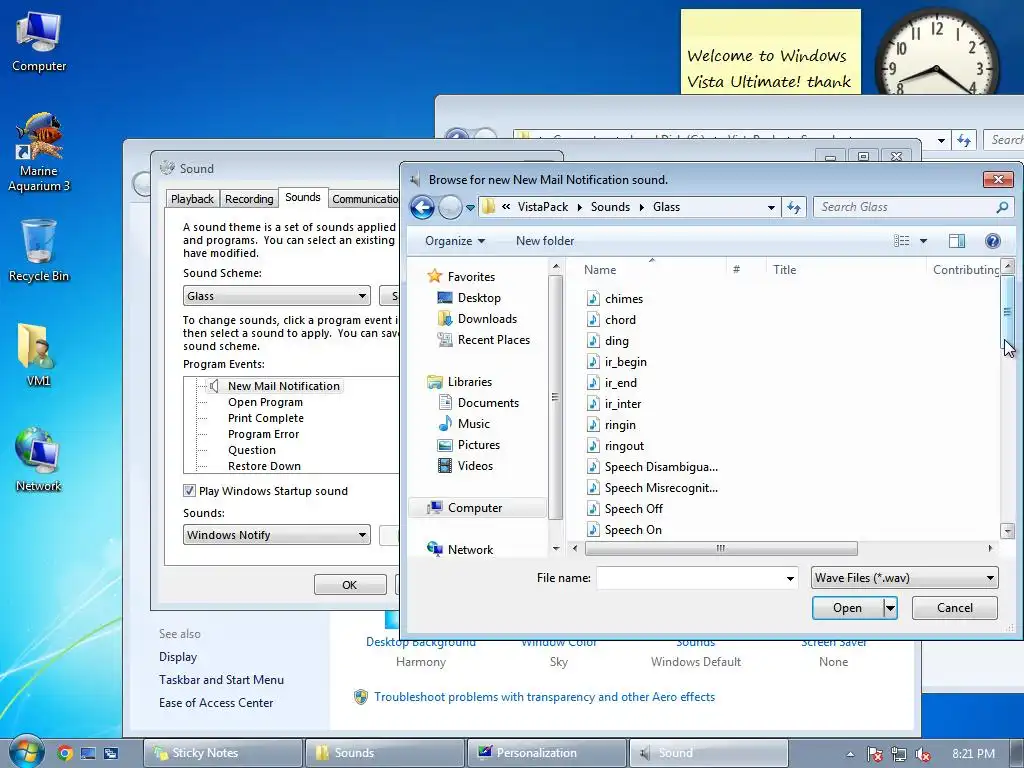Viewport: 1024px width, 768px height.
Task: Open the Wave Files type dropdown
Action: (904, 577)
